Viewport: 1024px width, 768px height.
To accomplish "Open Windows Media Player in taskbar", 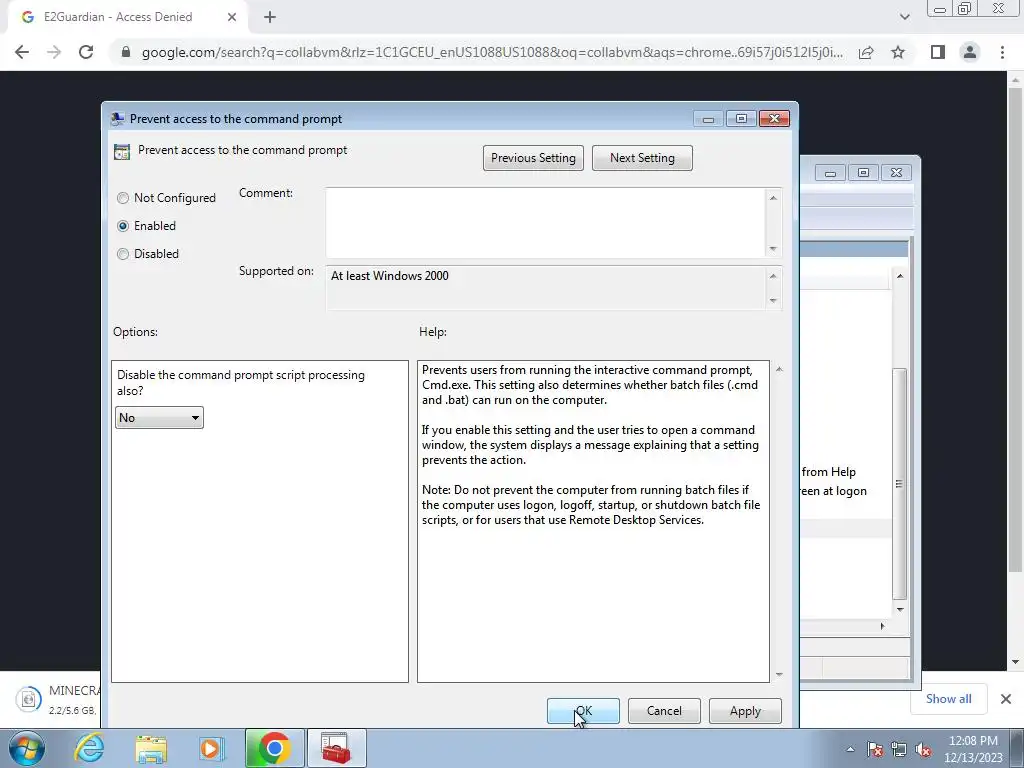I will coord(212,748).
